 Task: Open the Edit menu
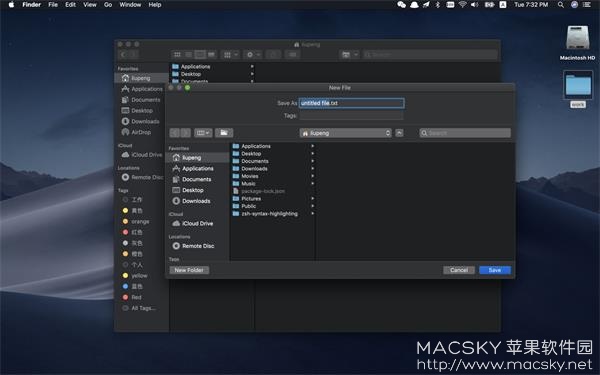pos(70,5)
